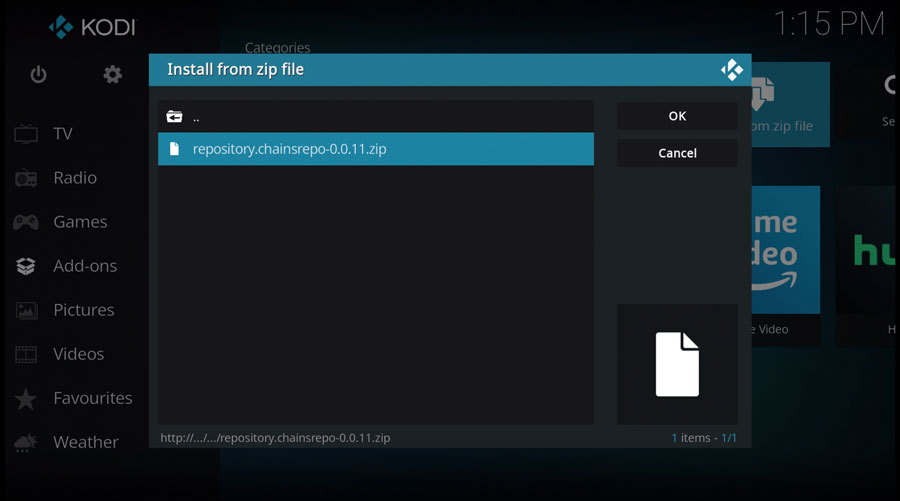The height and width of the screenshot is (501, 900).
Task: Select repository.chainsrepo-0.0.11.zip file
Action: (376, 149)
